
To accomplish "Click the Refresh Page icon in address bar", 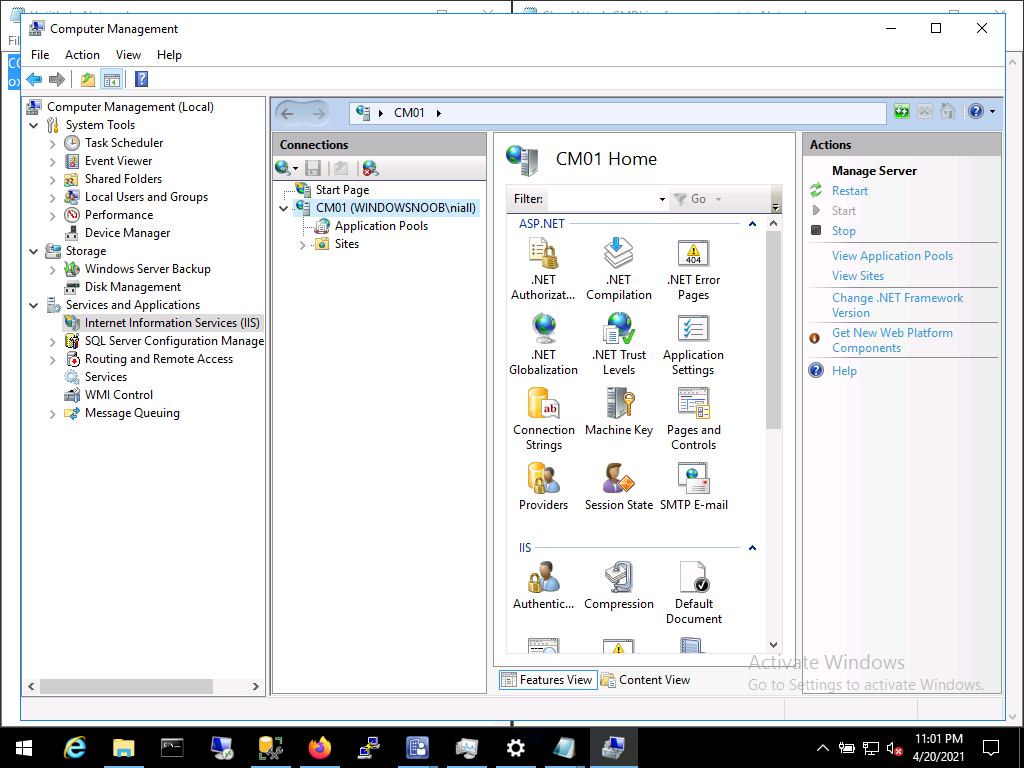I will 902,112.
